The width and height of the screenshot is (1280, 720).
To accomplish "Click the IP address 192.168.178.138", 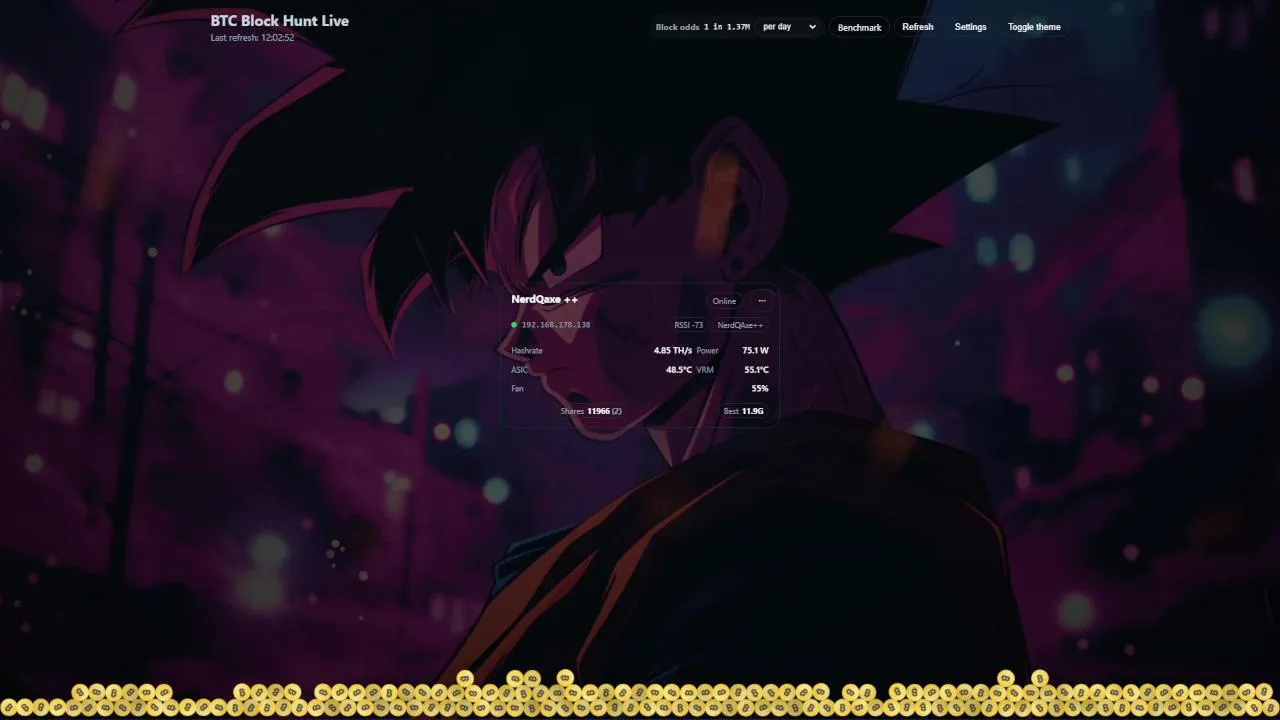I will pyautogui.click(x=556, y=325).
